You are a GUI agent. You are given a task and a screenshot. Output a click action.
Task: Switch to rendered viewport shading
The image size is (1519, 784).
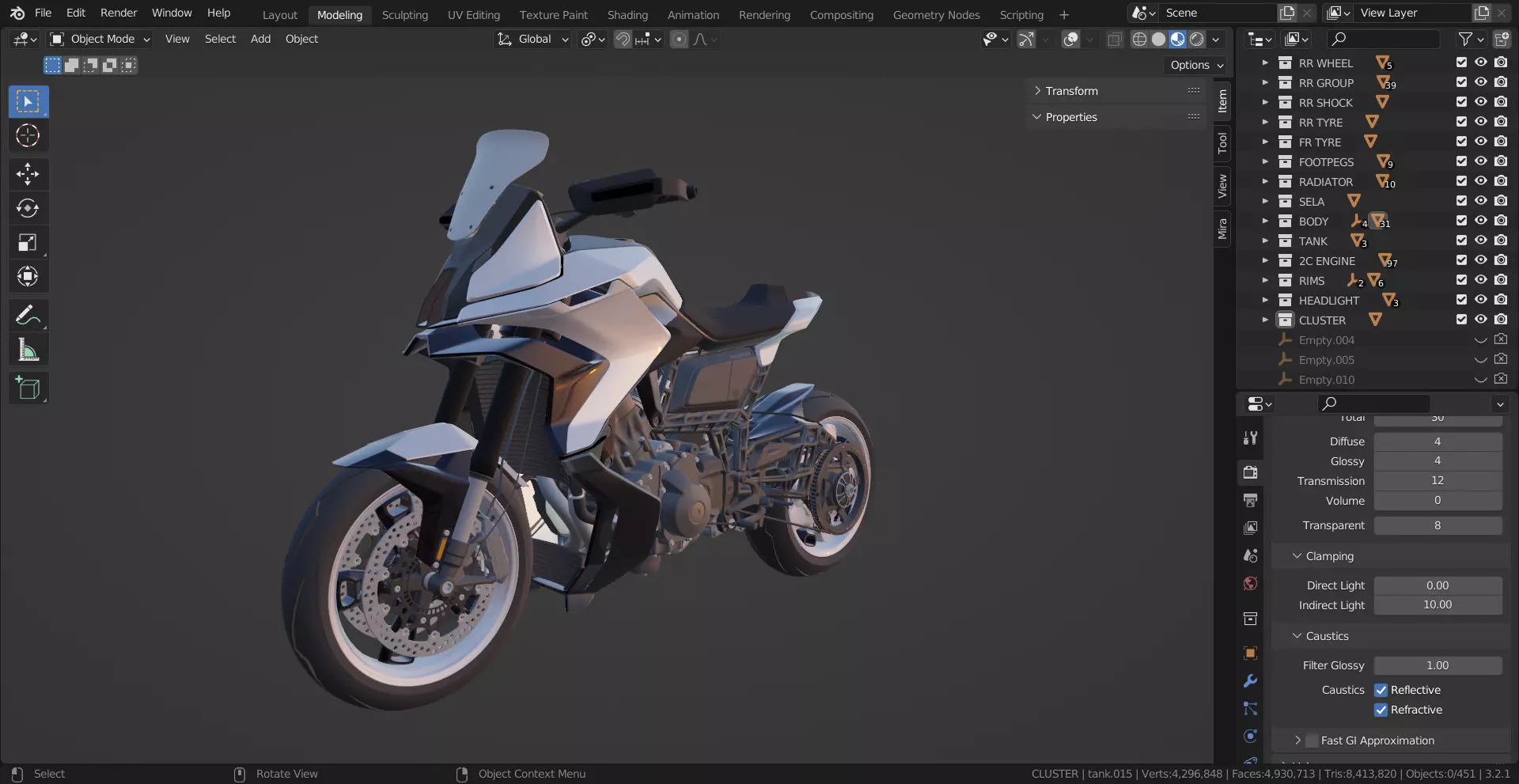coord(1197,40)
